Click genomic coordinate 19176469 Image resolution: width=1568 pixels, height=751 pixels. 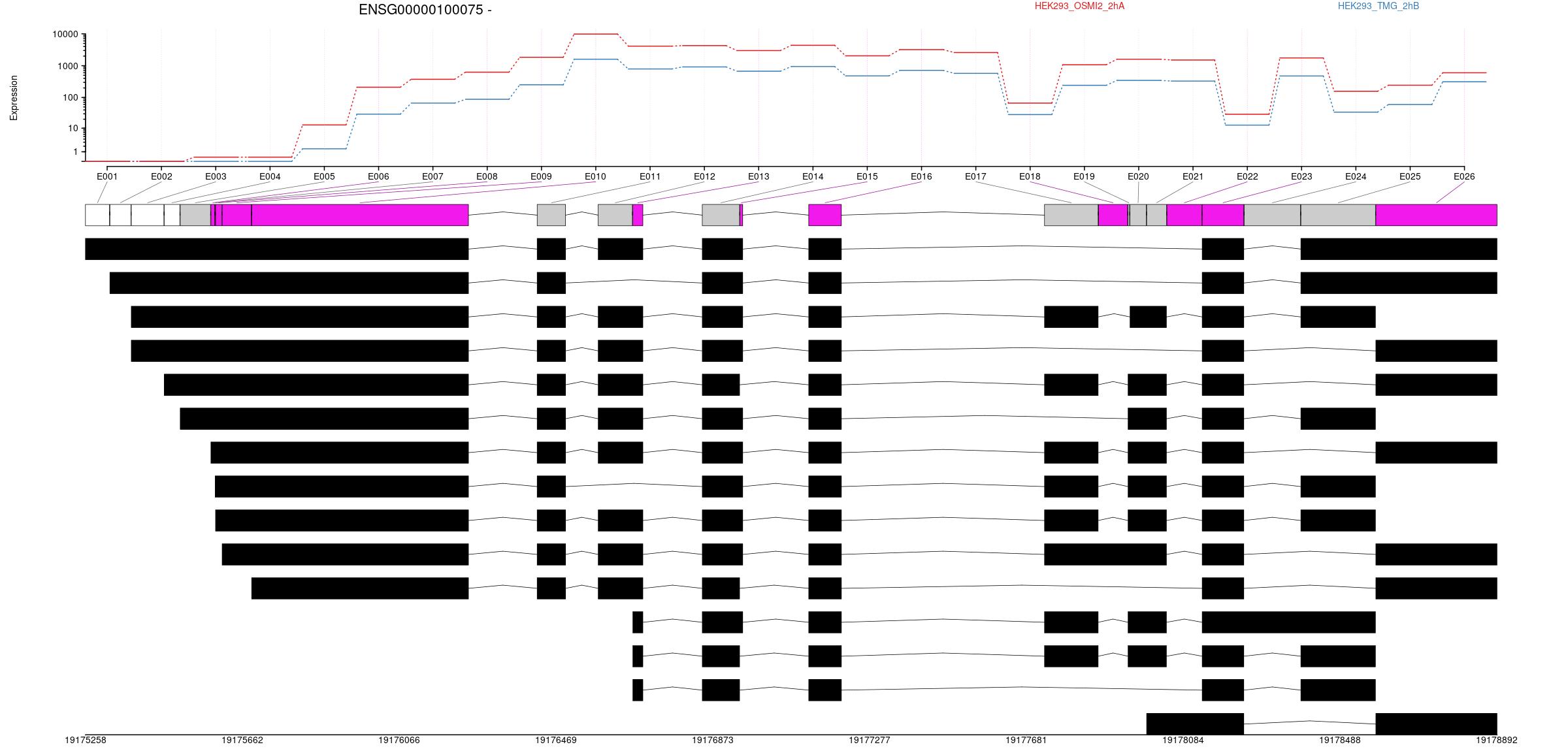click(x=556, y=740)
